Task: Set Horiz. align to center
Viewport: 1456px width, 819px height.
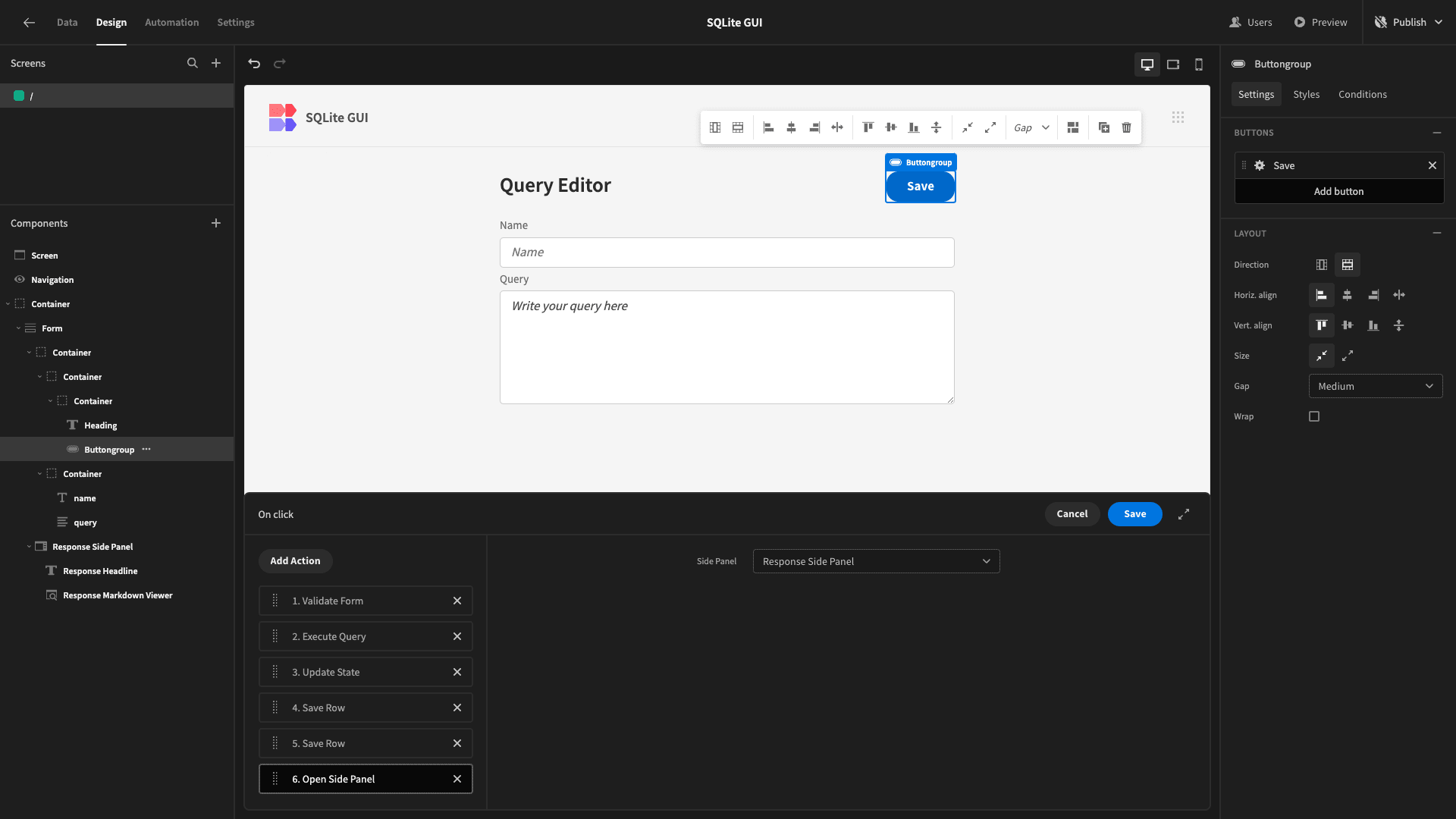Action: pos(1348,295)
